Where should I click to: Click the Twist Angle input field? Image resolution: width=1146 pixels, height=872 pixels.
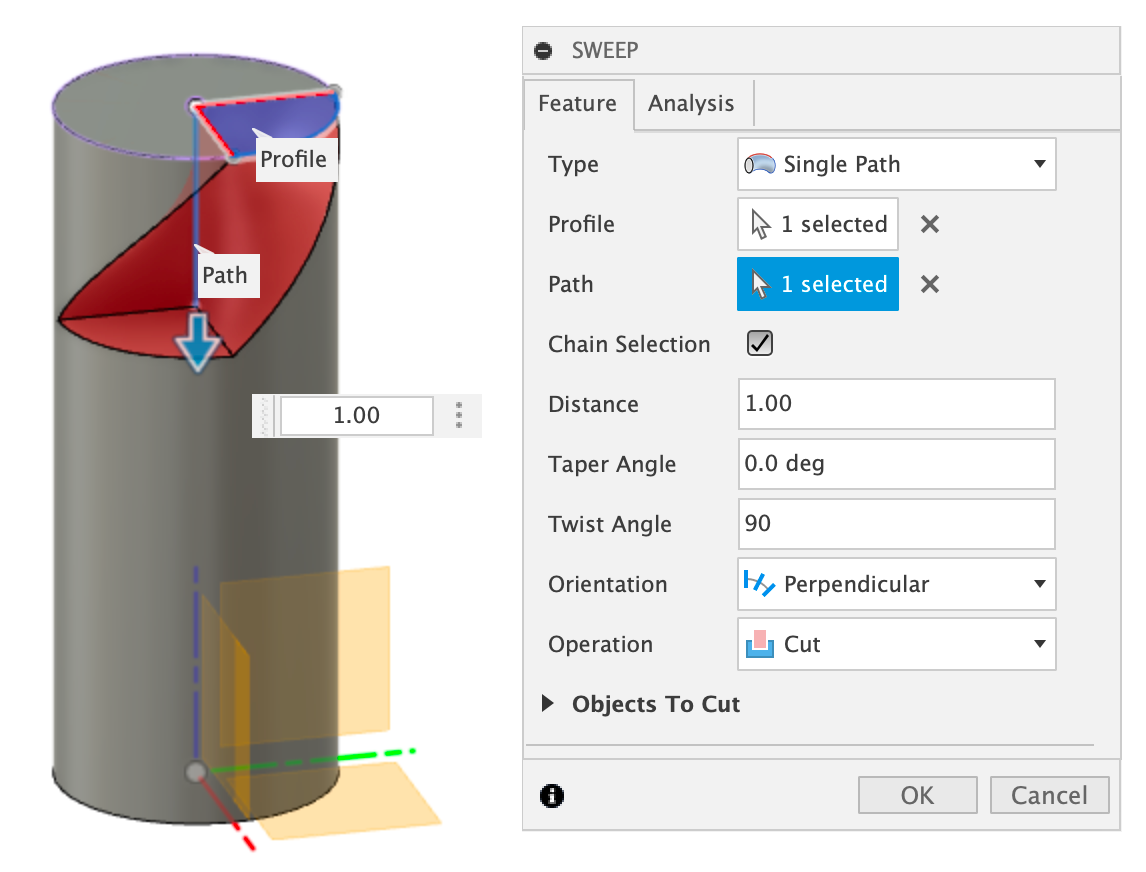click(896, 523)
